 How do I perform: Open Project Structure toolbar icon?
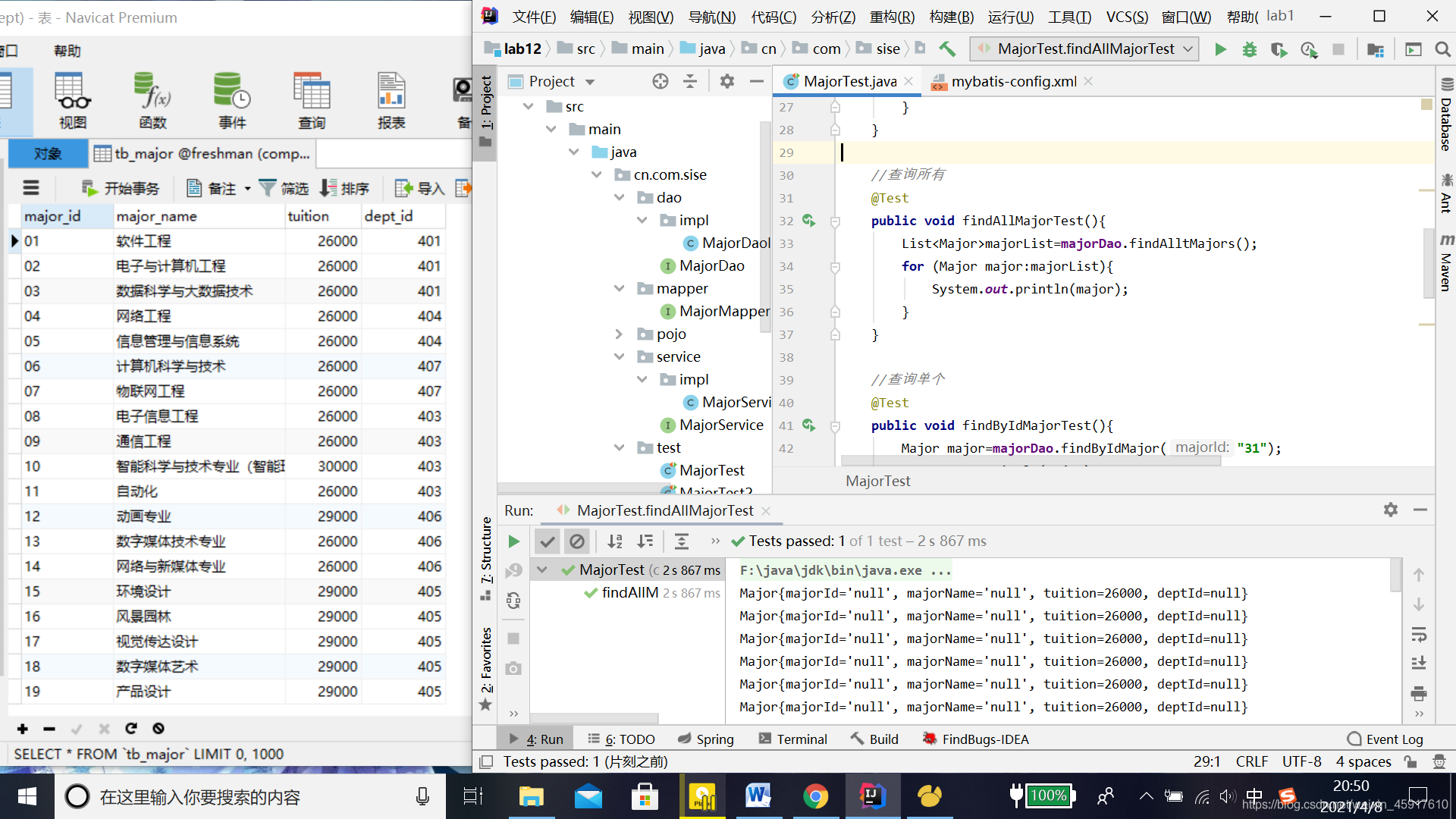pos(1375,49)
